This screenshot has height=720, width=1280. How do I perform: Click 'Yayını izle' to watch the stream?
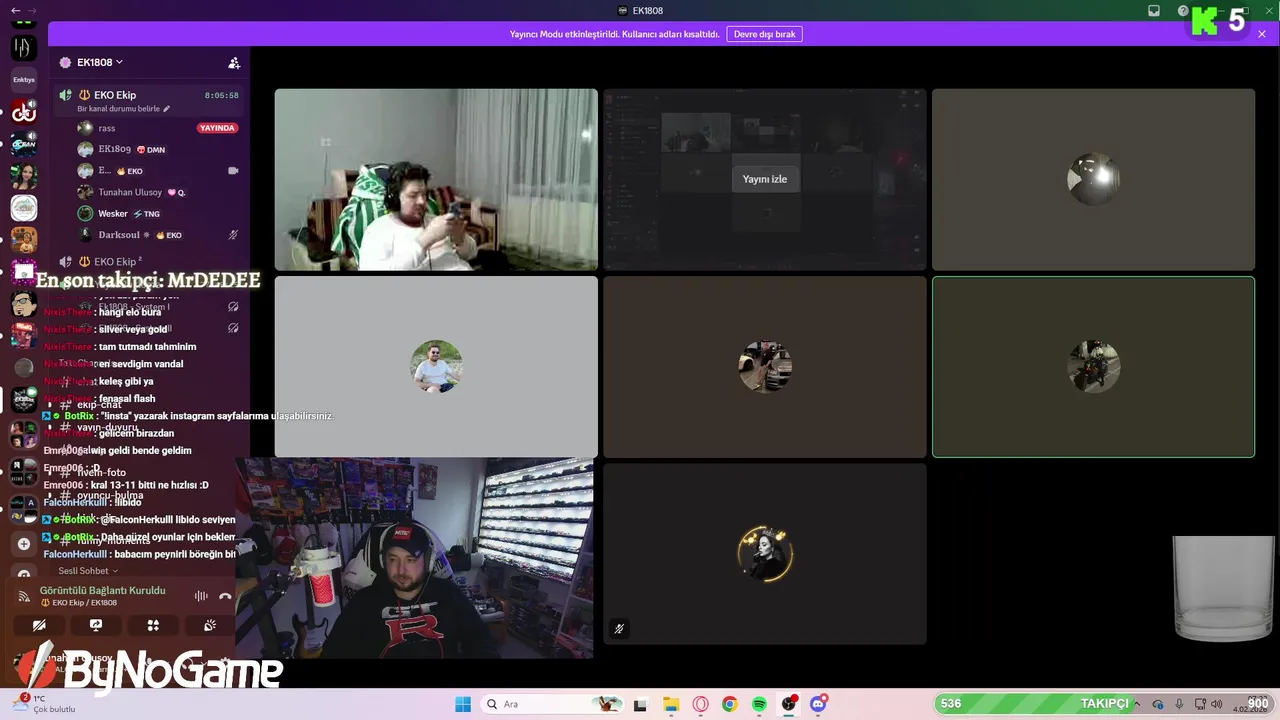(765, 179)
